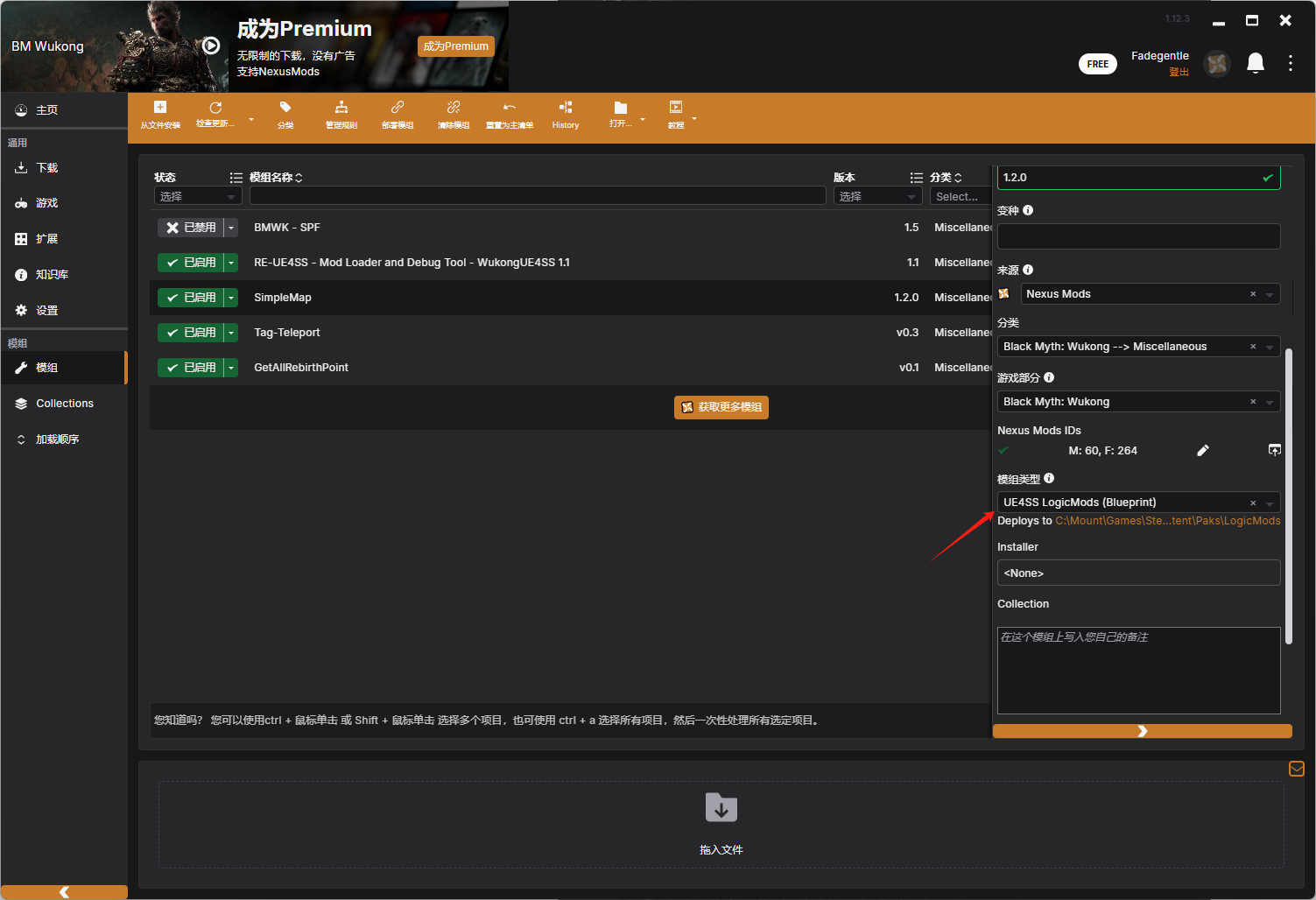Open the 分类 categories tag icon in toolbar
Image resolution: width=1316 pixels, height=900 pixels.
285,108
